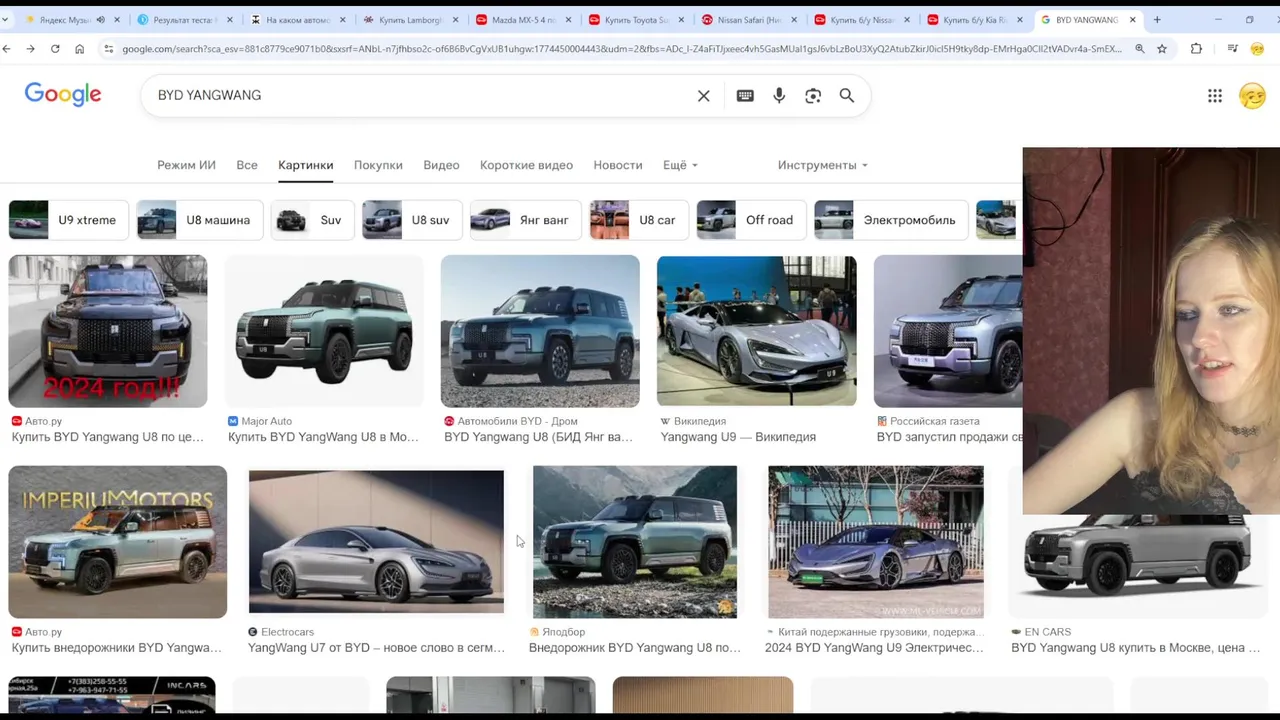1280x720 pixels.
Task: Expand the Ещё dropdown menu
Action: point(680,165)
